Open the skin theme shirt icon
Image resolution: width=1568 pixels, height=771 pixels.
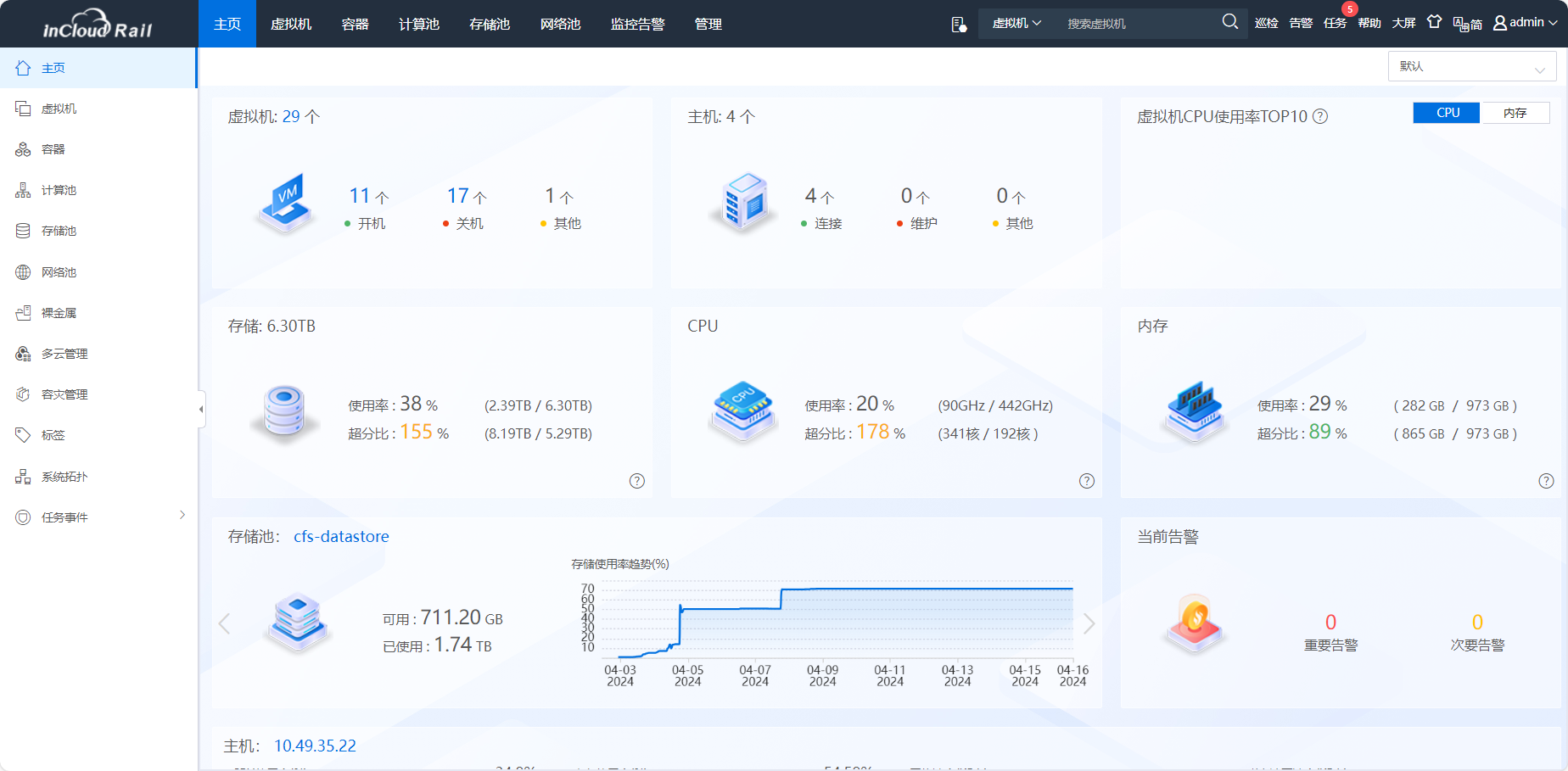click(1434, 22)
